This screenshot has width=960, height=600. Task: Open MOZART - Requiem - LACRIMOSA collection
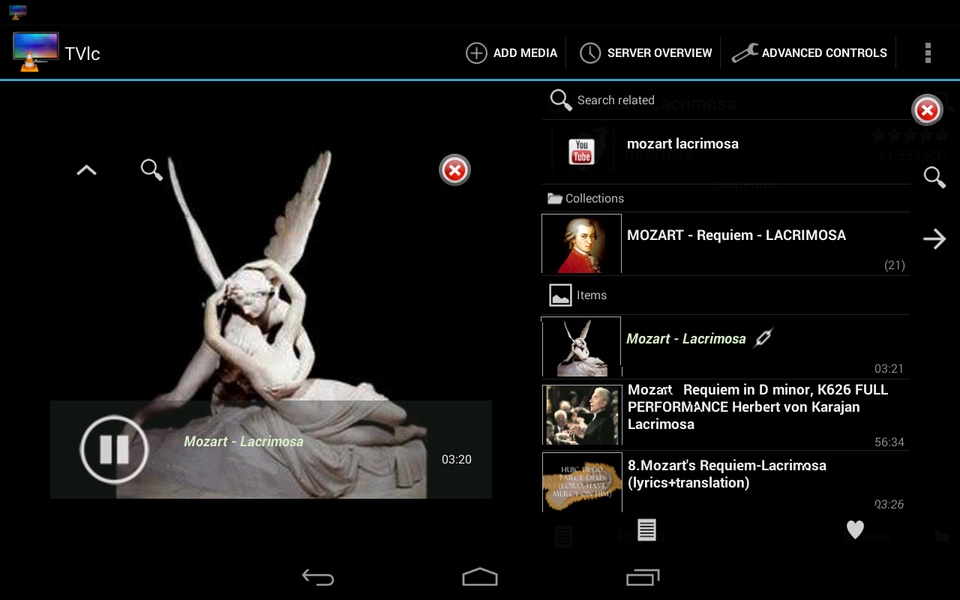click(726, 243)
